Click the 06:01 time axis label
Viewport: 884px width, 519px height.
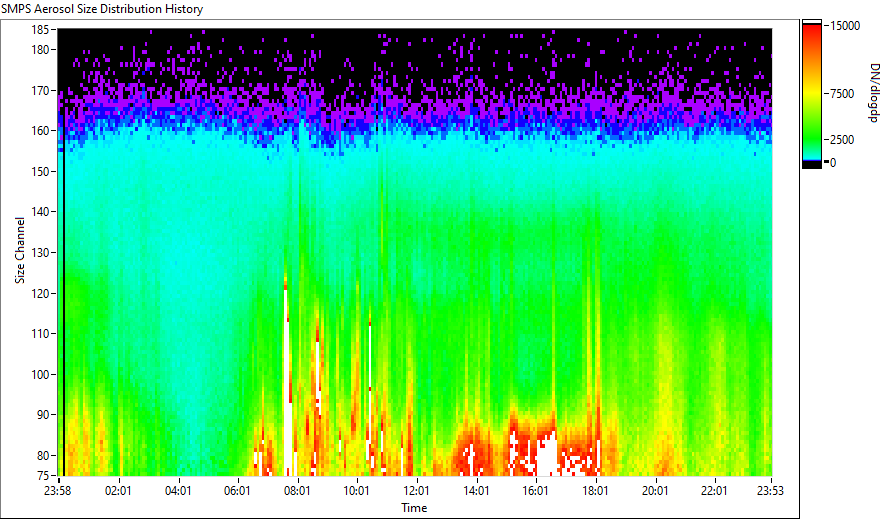[x=237, y=491]
